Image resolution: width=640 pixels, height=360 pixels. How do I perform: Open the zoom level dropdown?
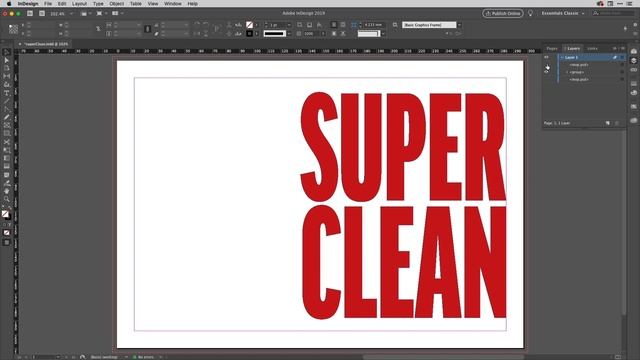tap(71, 13)
